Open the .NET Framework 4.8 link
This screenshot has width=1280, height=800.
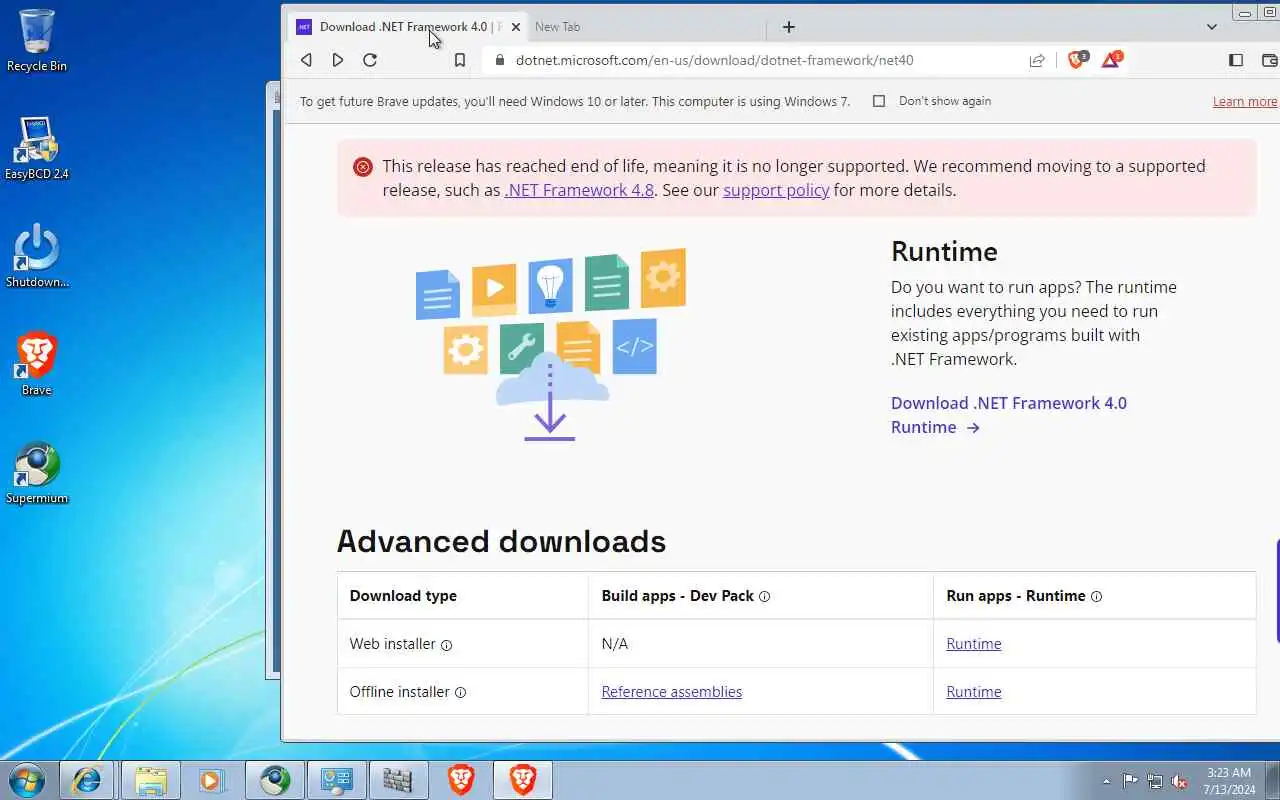[579, 190]
